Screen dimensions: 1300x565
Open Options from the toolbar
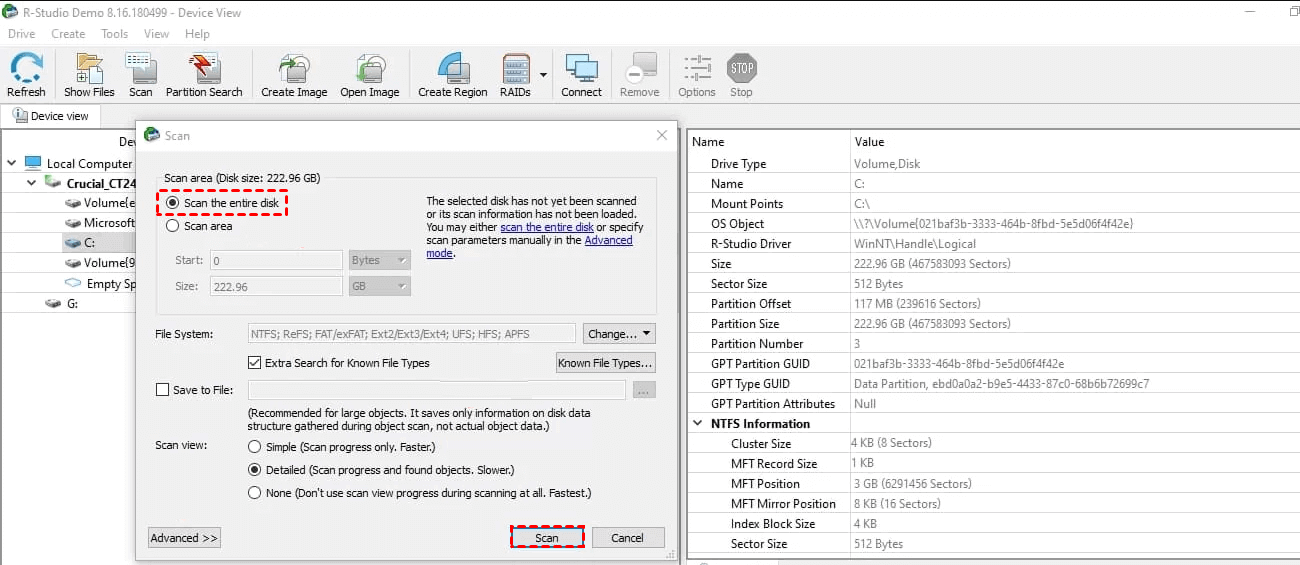[697, 75]
